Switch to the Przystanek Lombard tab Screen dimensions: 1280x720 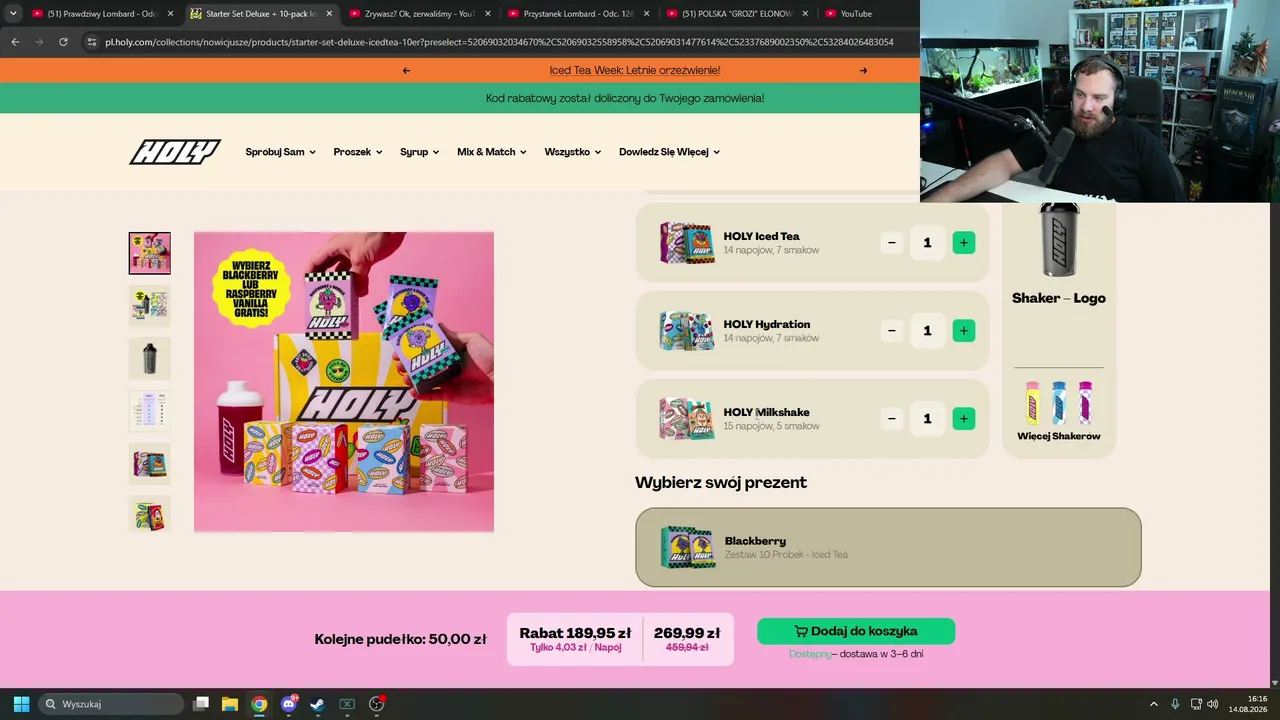coord(577,14)
